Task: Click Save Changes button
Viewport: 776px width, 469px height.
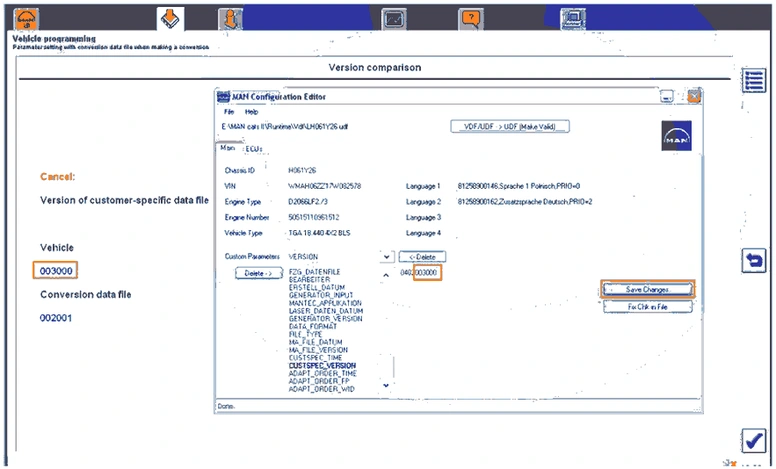Action: point(648,289)
